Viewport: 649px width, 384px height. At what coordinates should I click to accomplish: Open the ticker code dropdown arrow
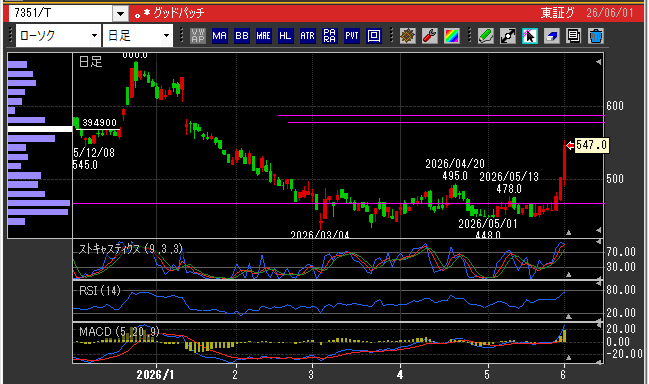(x=120, y=14)
